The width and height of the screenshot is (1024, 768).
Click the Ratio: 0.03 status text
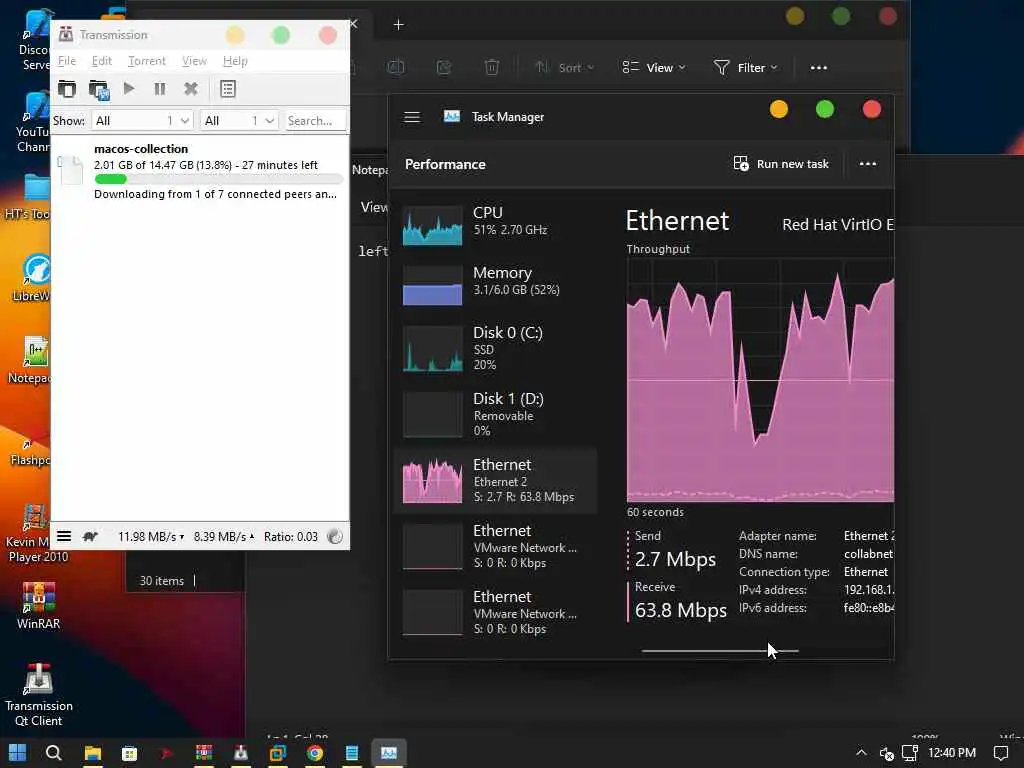tap(291, 537)
